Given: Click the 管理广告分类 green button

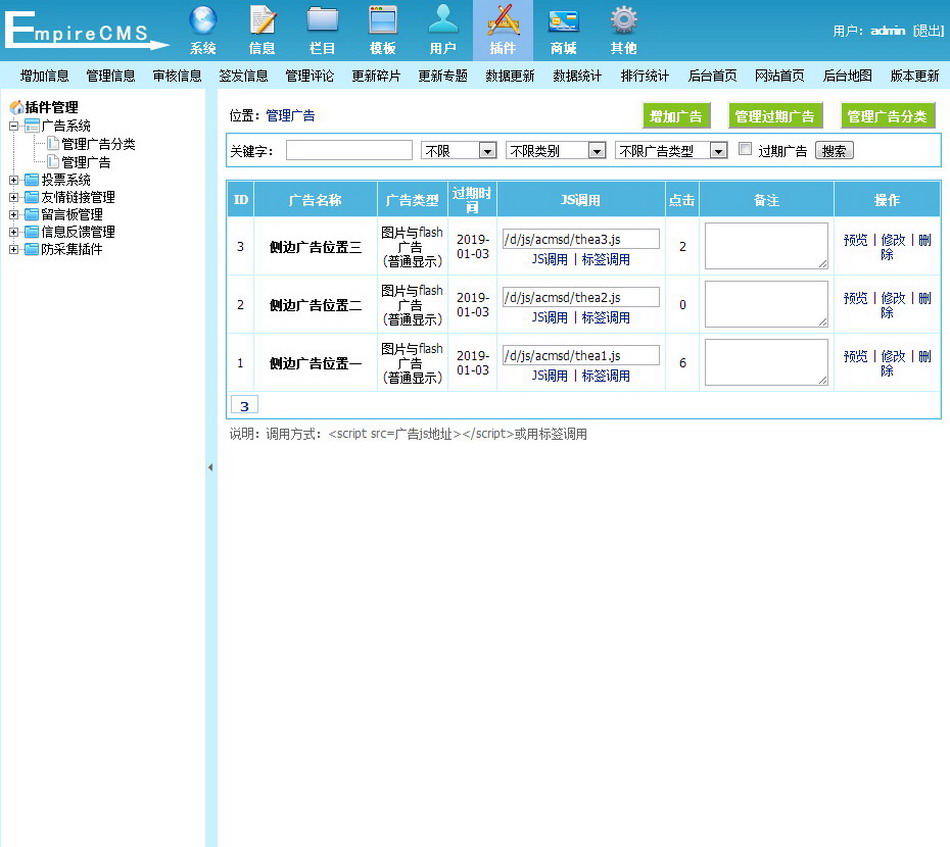Looking at the screenshot, I should [x=888, y=116].
